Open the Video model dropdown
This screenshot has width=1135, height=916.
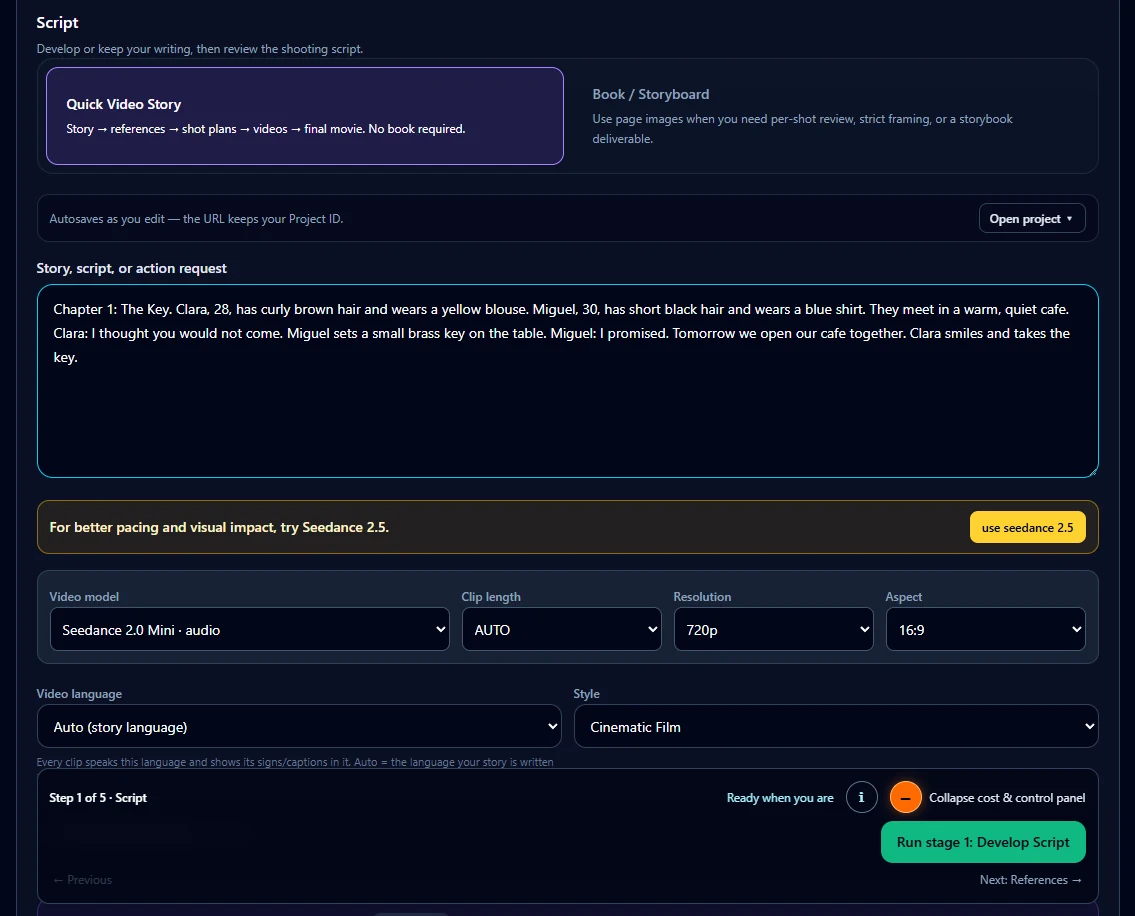(250, 629)
